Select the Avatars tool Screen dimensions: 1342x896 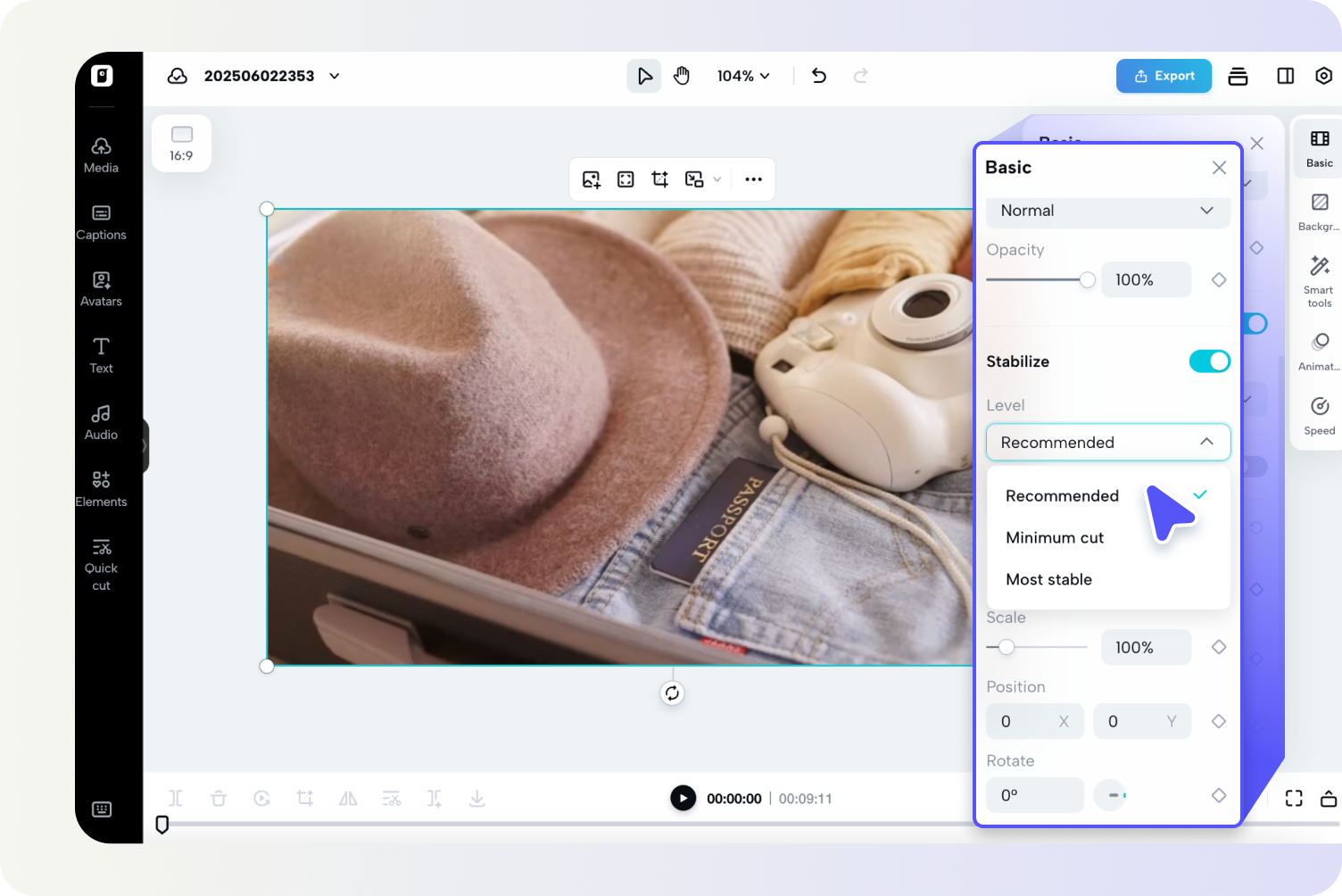coord(100,288)
